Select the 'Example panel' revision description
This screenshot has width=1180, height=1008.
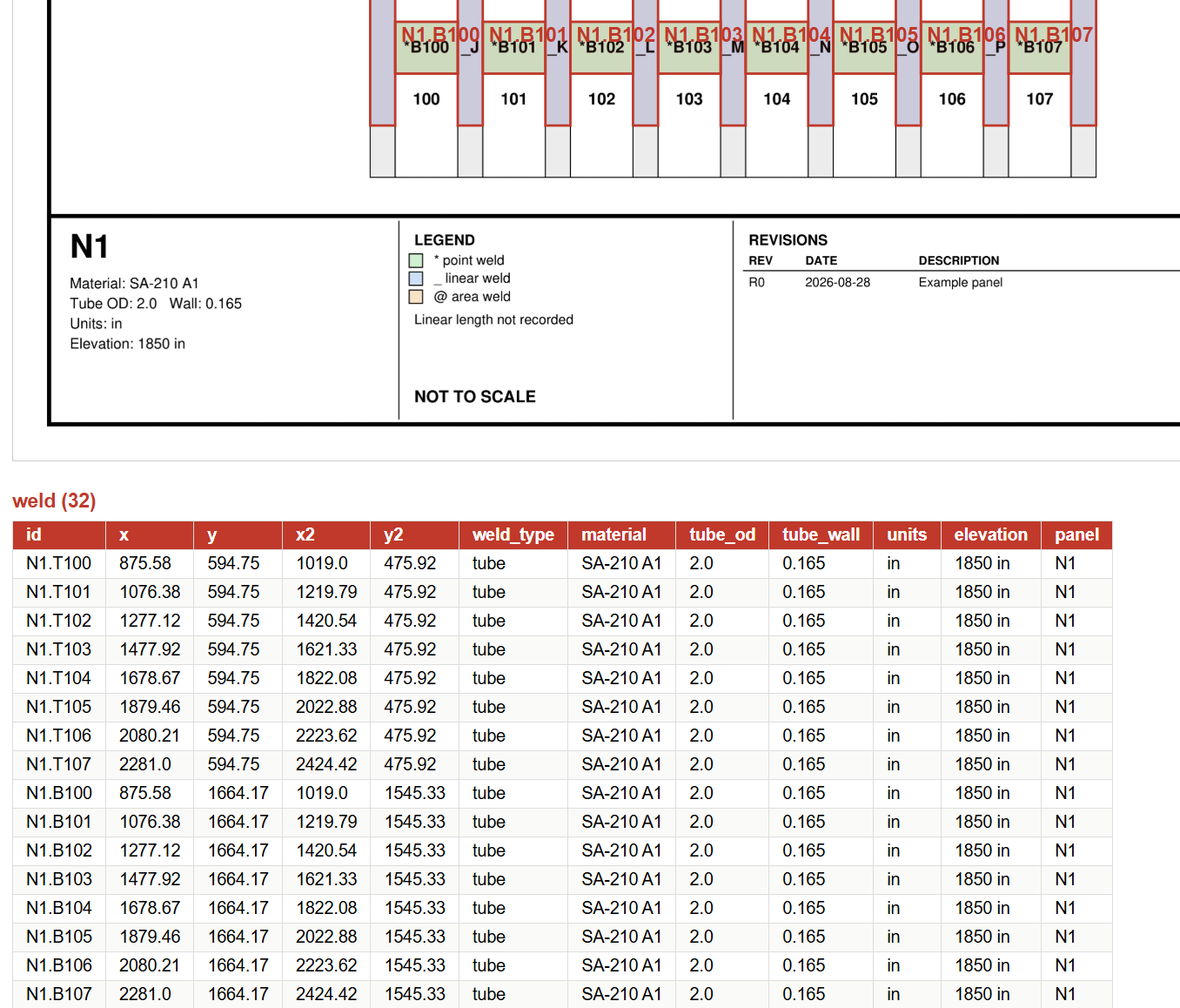coord(961,282)
